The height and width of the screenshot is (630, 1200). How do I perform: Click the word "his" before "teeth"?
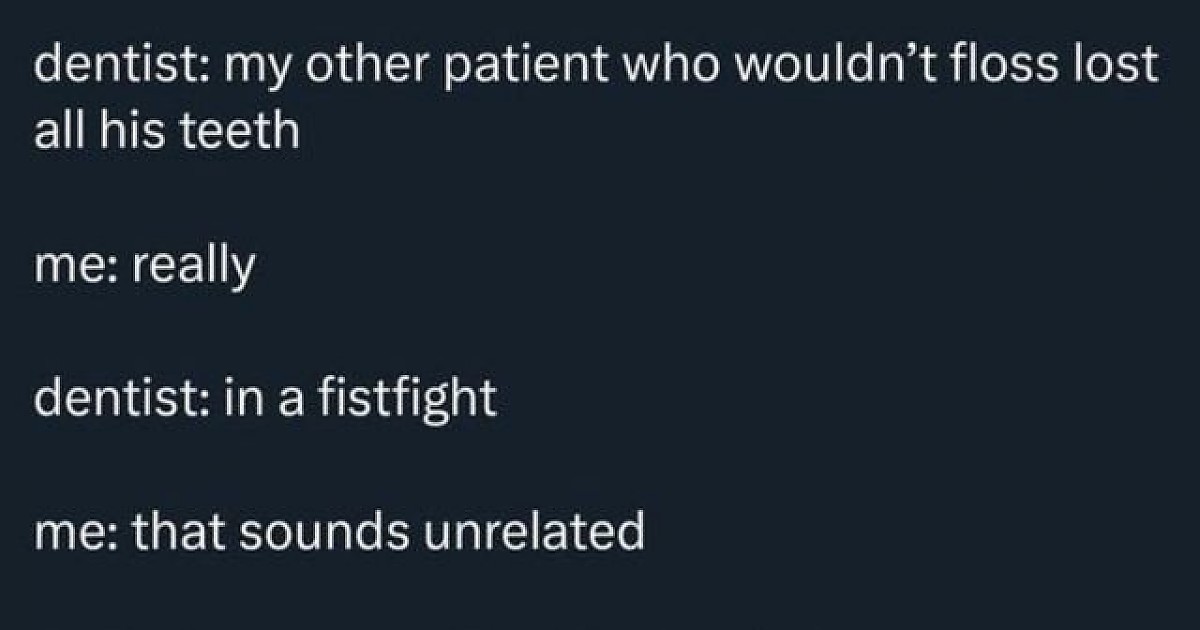pos(129,131)
